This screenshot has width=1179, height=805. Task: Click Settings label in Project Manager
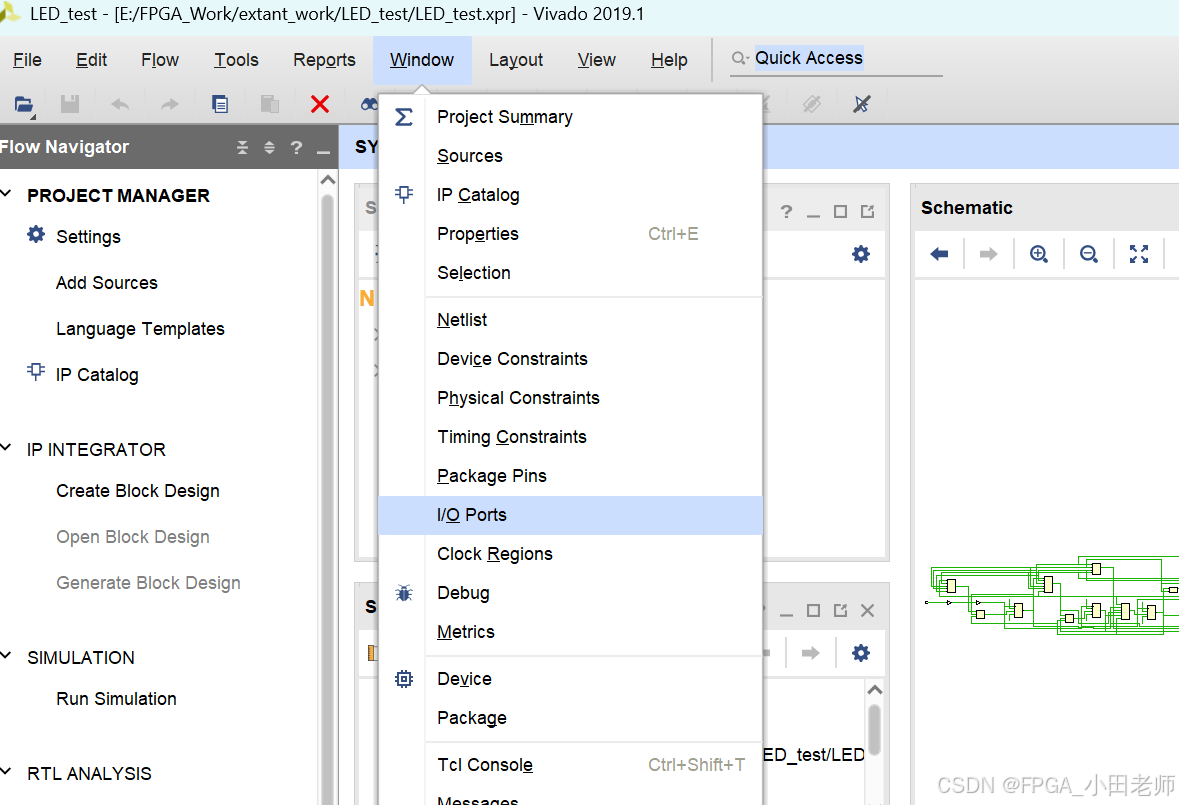(x=88, y=237)
